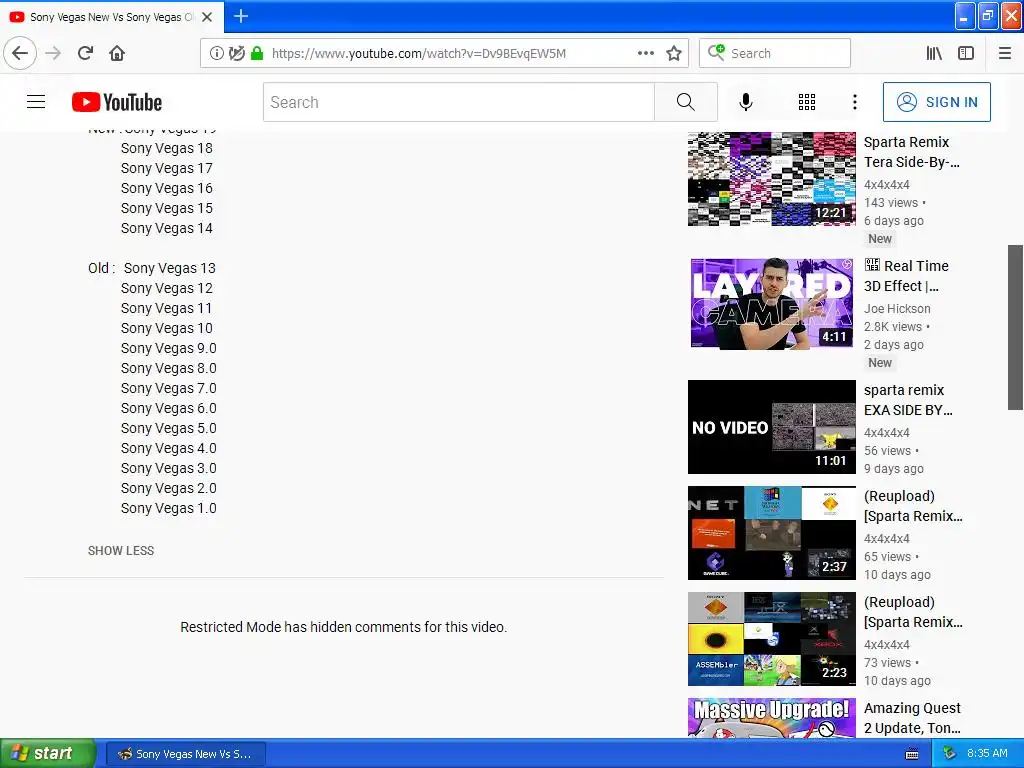Click the text Sony Vegas 13
1024x768 pixels.
pos(170,268)
